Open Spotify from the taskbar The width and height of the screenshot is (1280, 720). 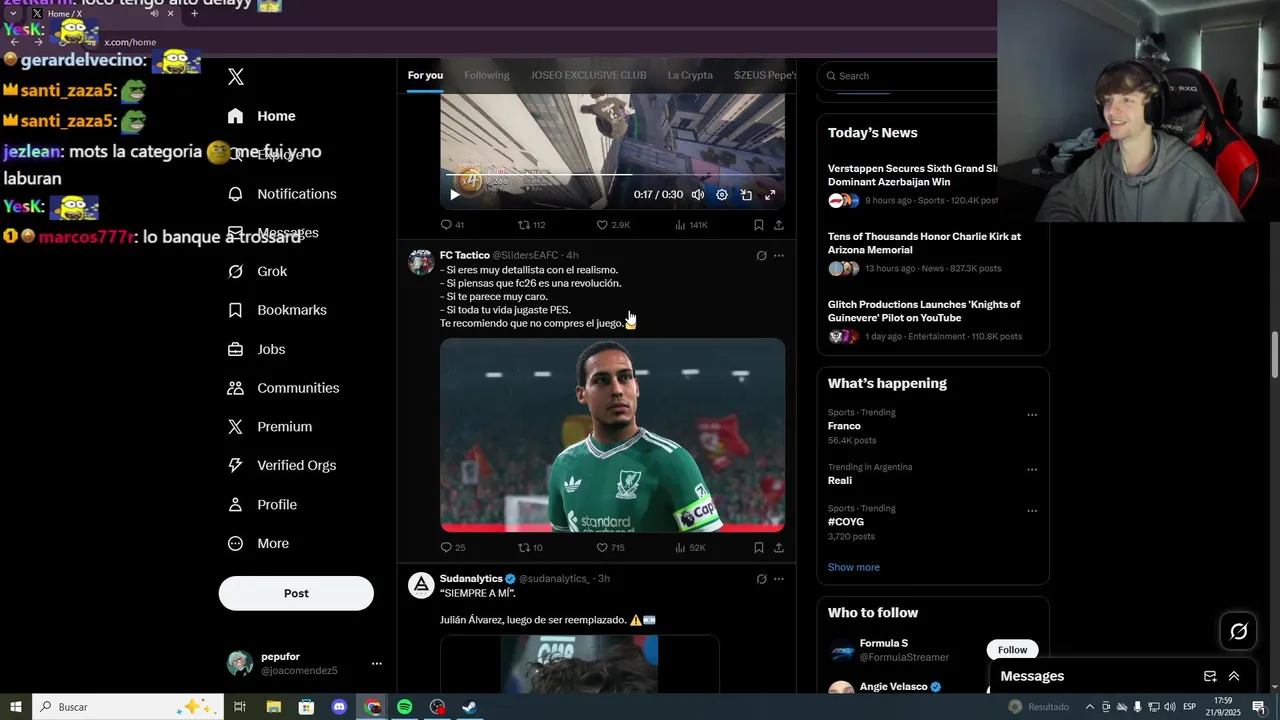click(404, 707)
